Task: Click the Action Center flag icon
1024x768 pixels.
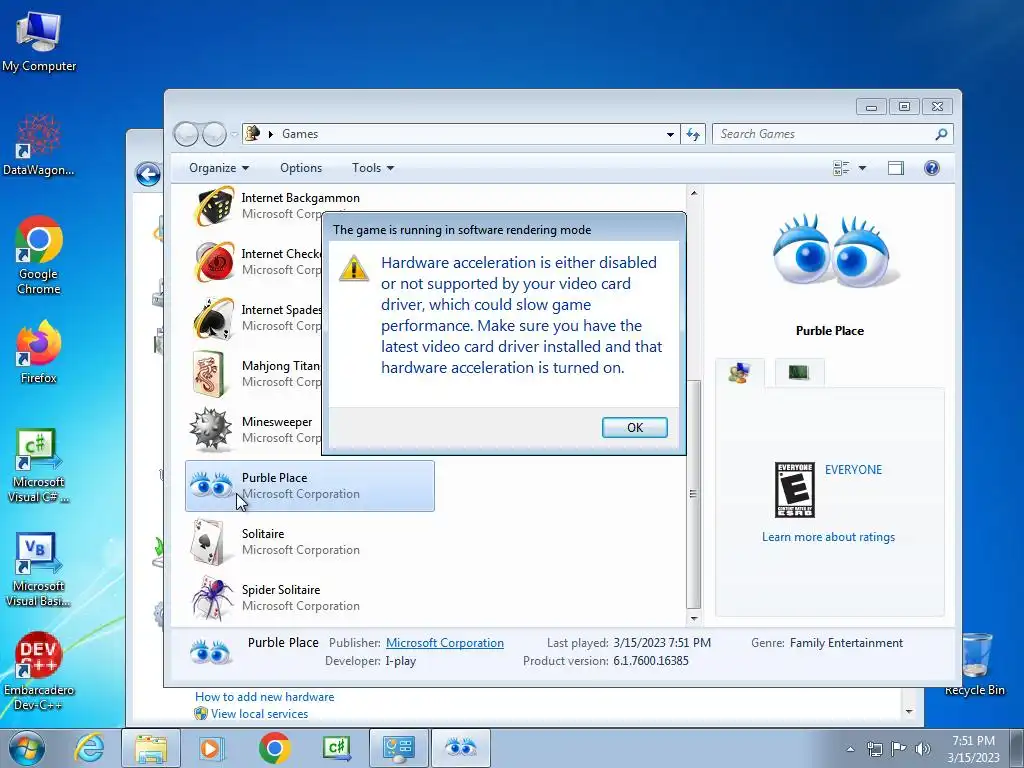Action: [898, 749]
